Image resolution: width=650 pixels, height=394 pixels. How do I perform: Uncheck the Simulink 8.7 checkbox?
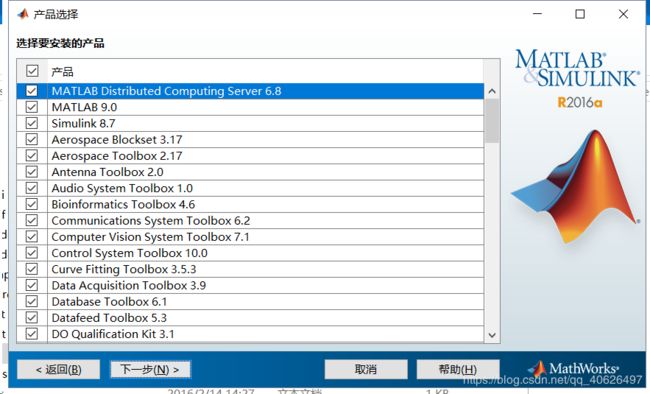click(32, 123)
